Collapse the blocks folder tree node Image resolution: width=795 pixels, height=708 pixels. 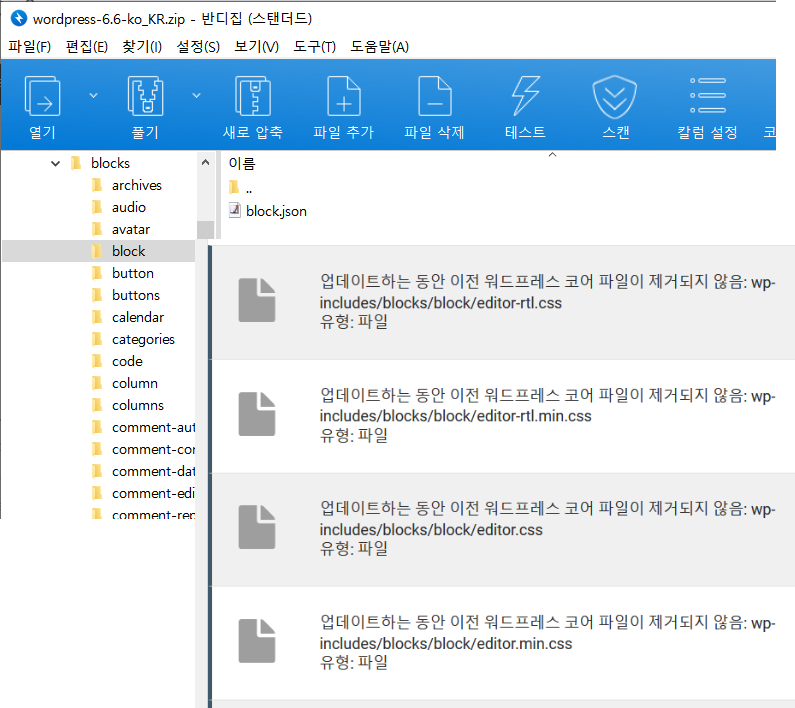[x=55, y=163]
